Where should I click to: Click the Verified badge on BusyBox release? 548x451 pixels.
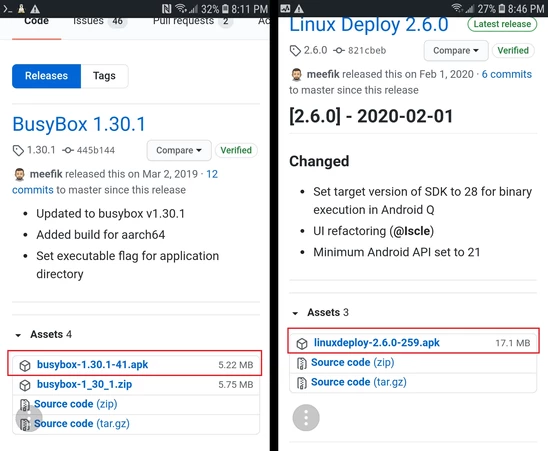(236, 150)
